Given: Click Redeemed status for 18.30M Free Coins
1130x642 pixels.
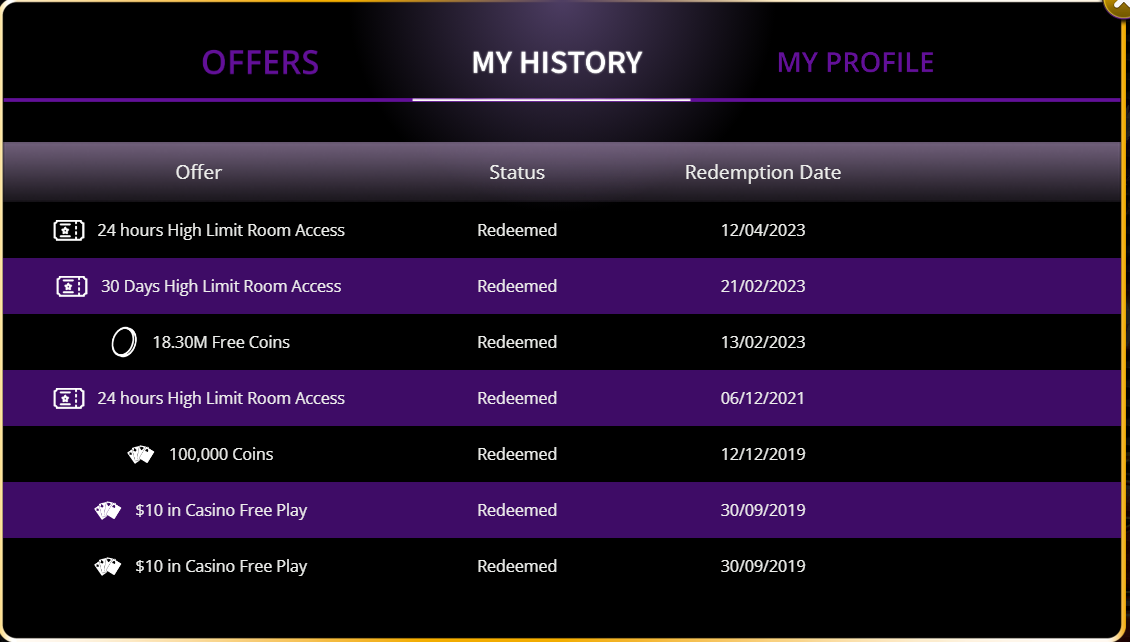Looking at the screenshot, I should click(x=517, y=343).
